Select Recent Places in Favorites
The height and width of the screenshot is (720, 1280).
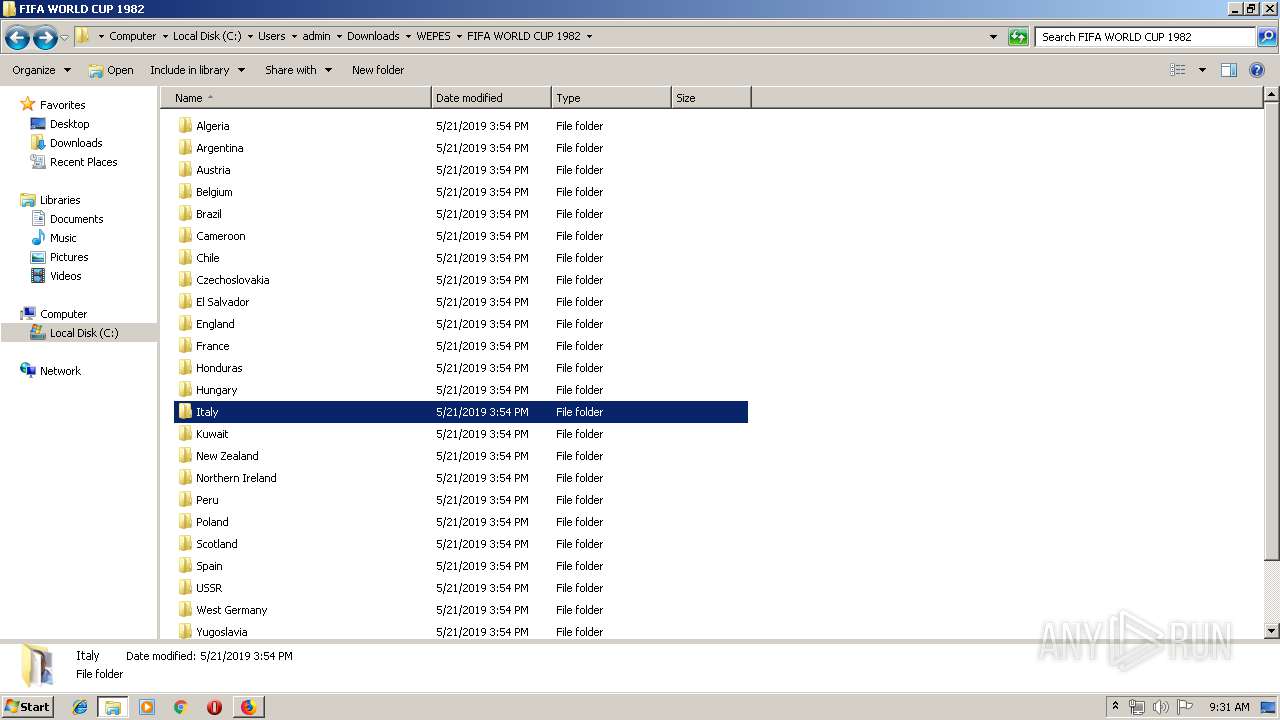(x=83, y=162)
